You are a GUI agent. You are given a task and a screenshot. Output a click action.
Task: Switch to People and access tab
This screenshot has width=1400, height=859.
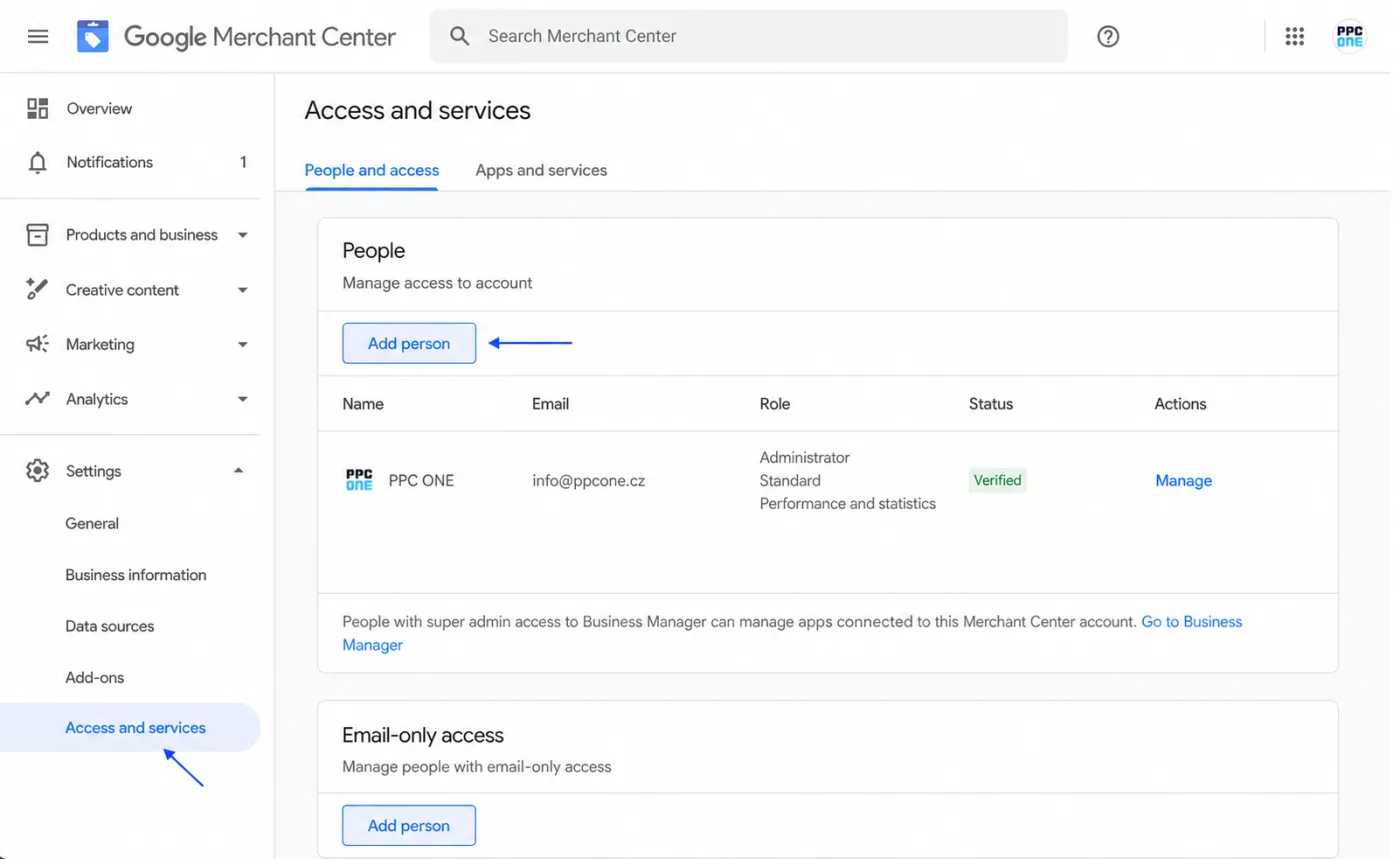(x=372, y=170)
